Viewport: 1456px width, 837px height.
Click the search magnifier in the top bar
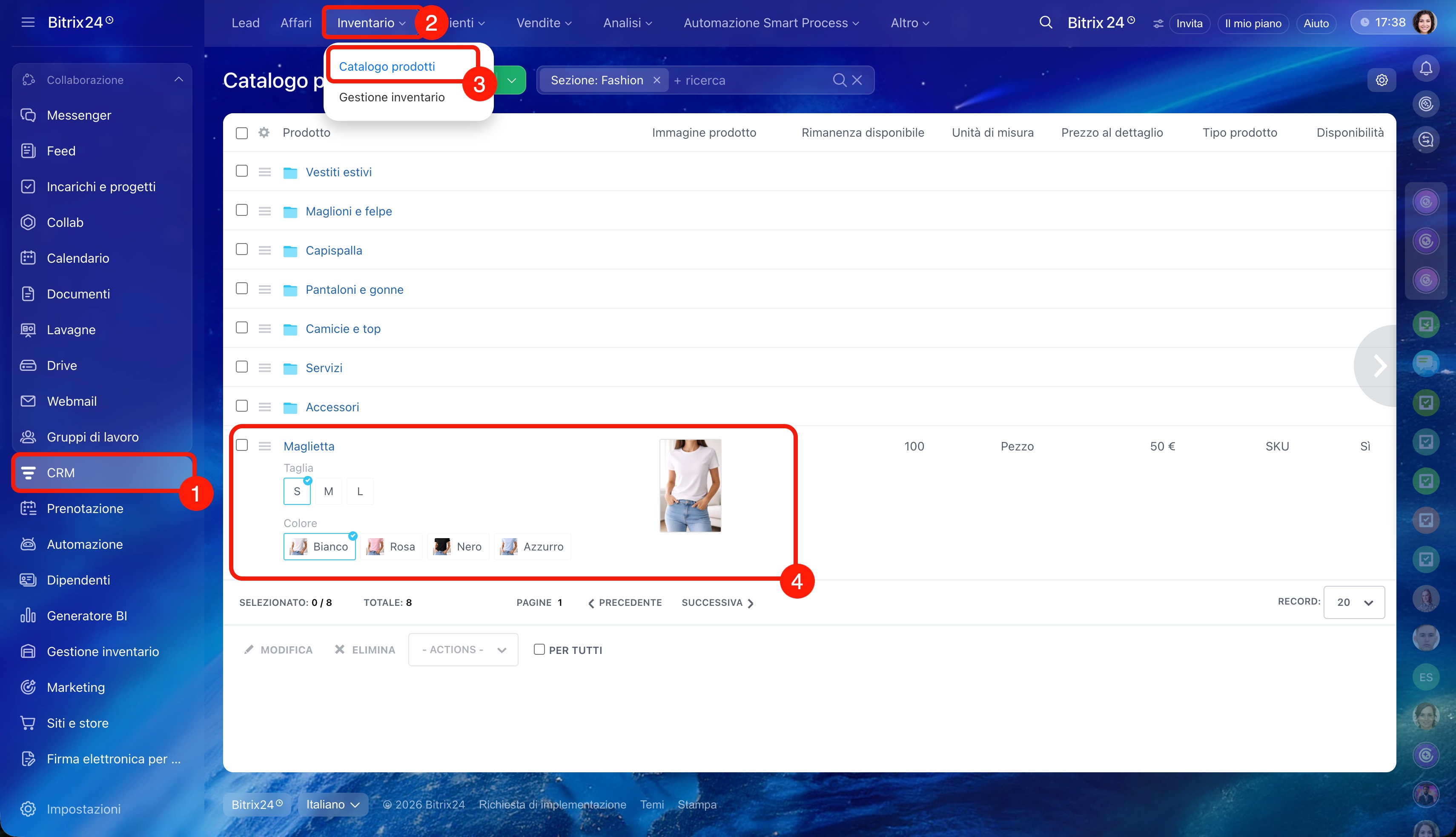[x=1046, y=23]
